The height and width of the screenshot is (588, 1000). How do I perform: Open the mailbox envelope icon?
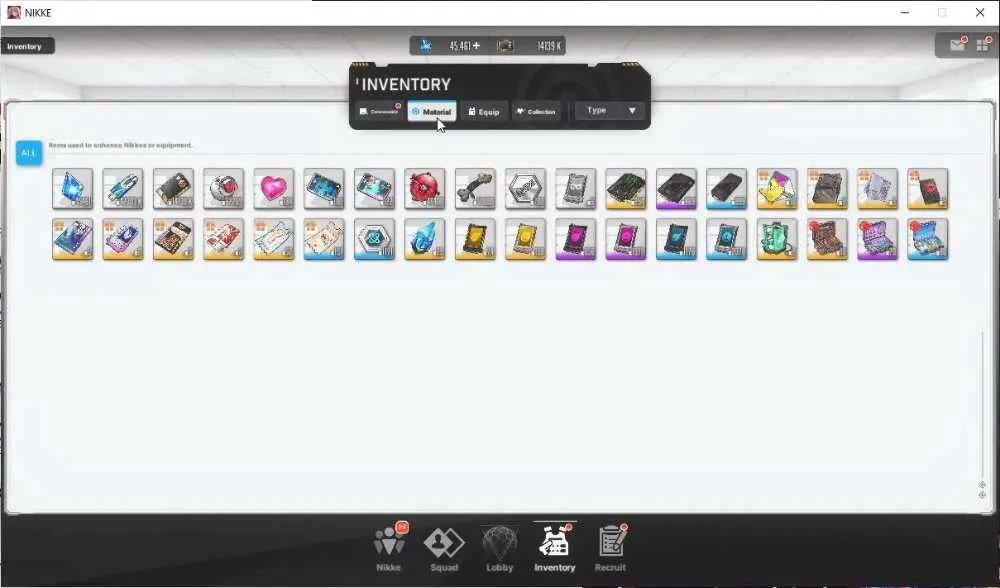pyautogui.click(x=957, y=45)
